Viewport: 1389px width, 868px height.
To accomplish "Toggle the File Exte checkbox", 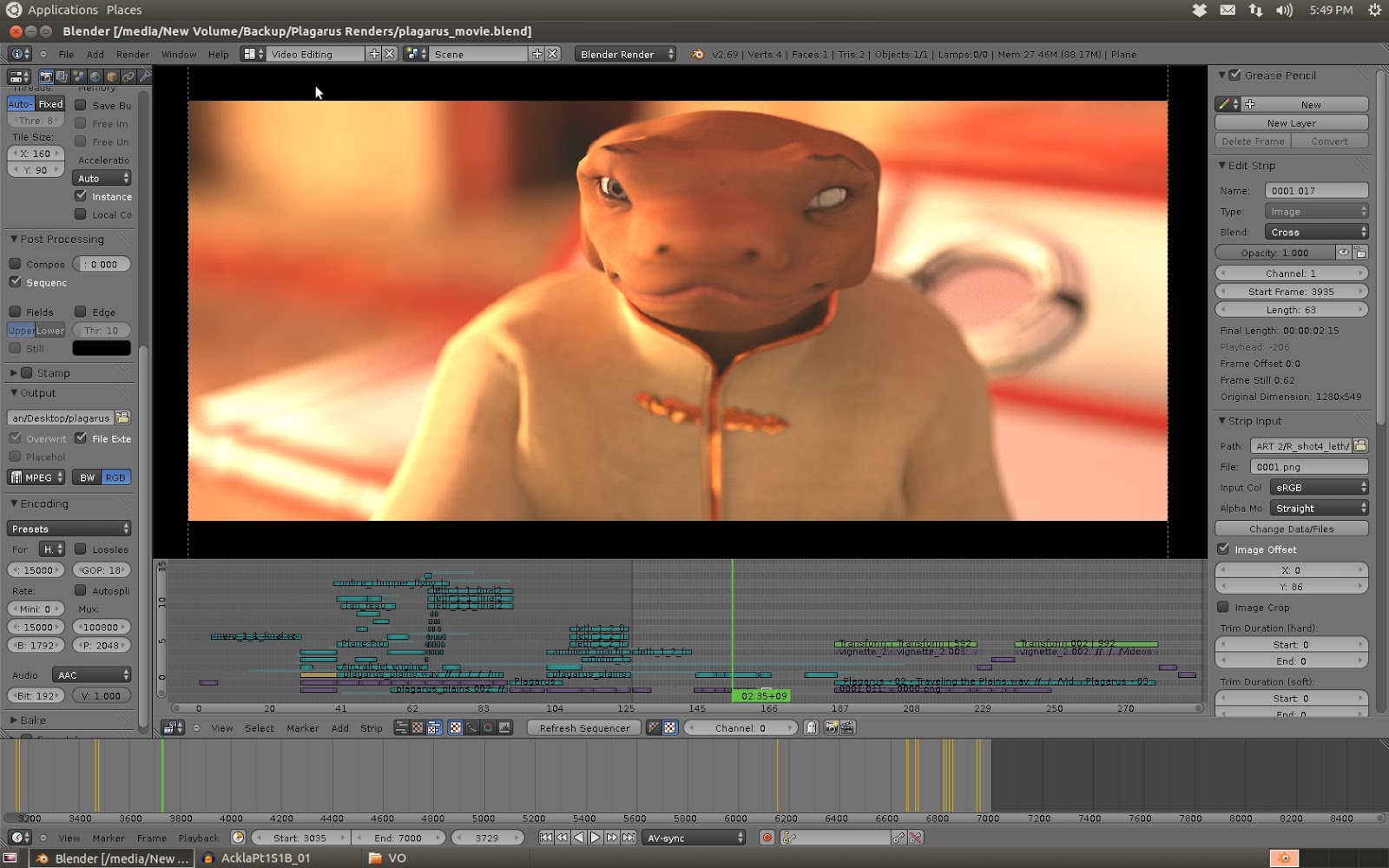I will (x=81, y=438).
